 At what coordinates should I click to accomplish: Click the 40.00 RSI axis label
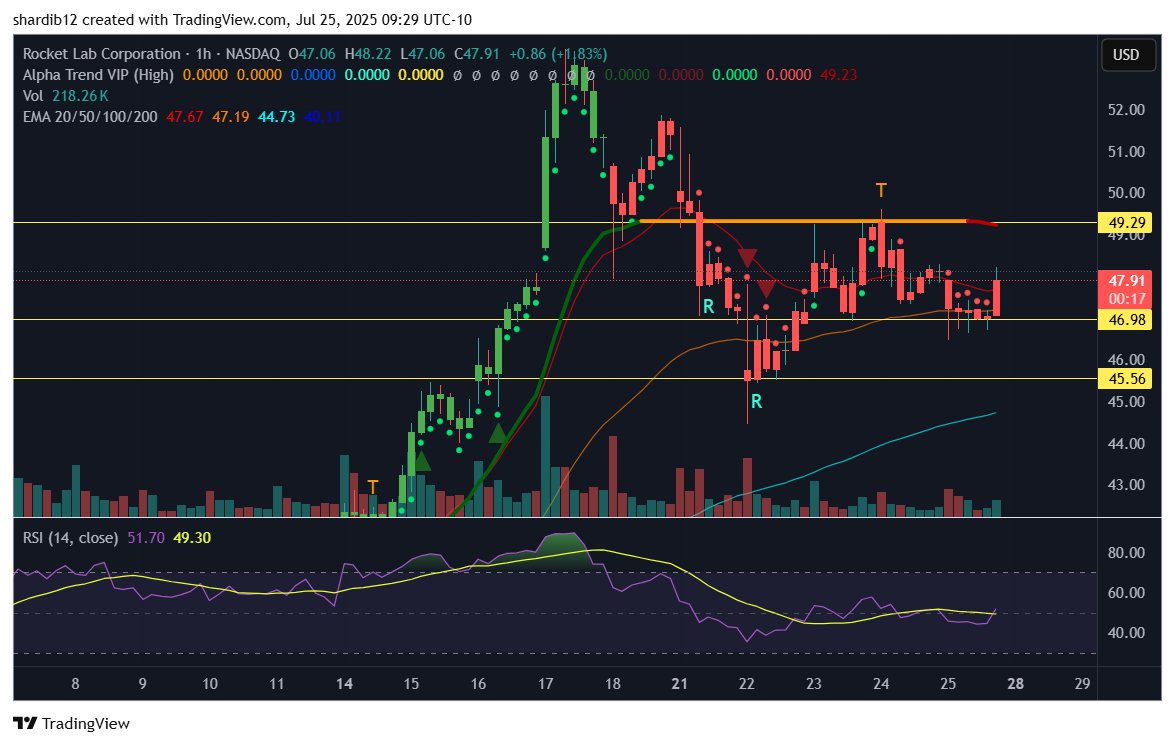(1126, 633)
